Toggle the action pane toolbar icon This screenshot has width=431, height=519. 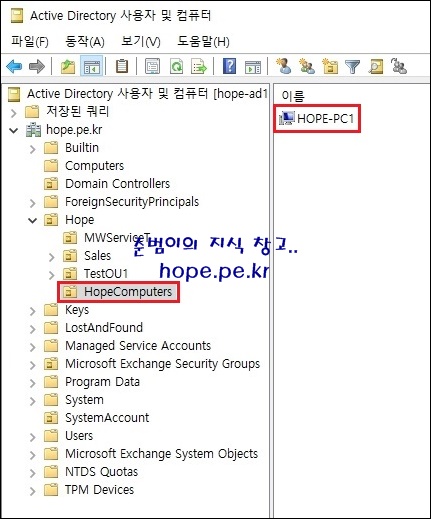coord(253,67)
